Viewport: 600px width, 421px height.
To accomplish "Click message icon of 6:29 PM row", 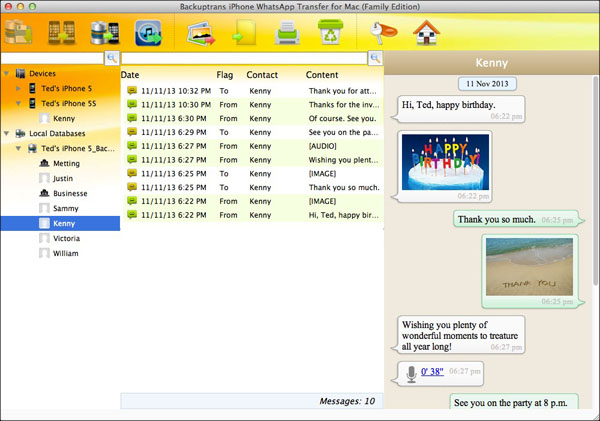I will [132, 132].
